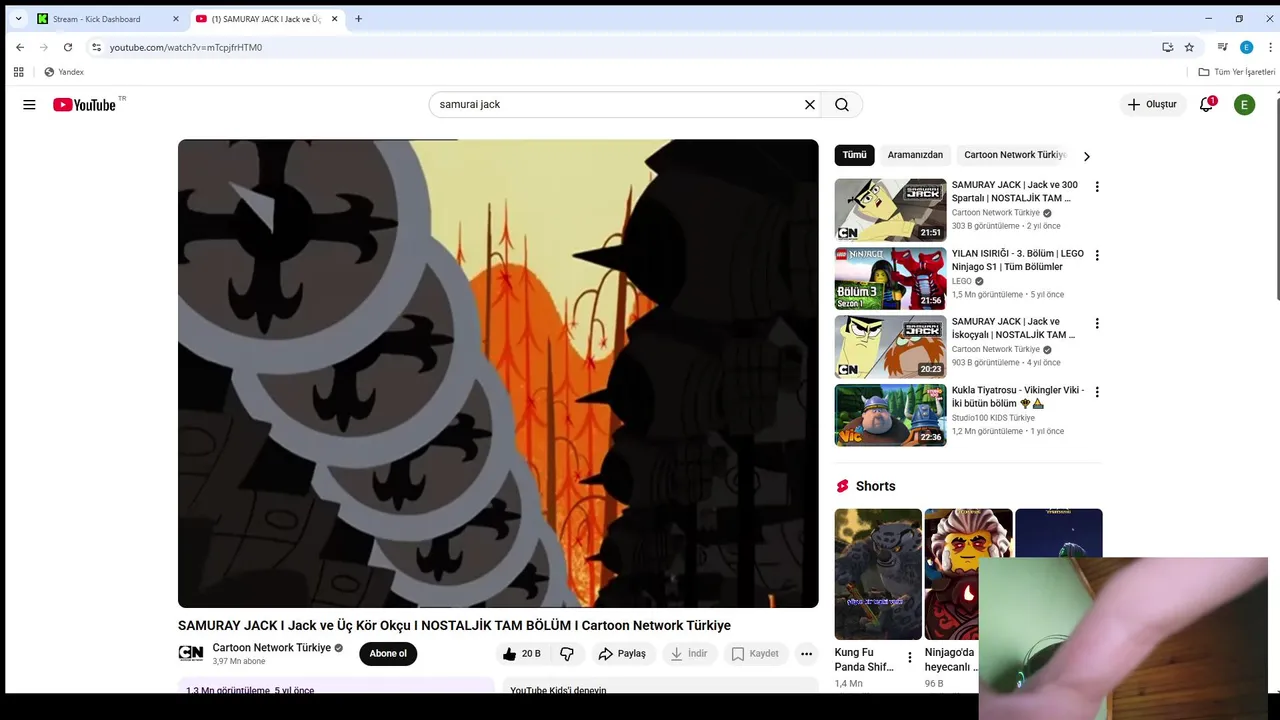This screenshot has width=1280, height=720.
Task: Click the Paylaş share button
Action: (622, 654)
